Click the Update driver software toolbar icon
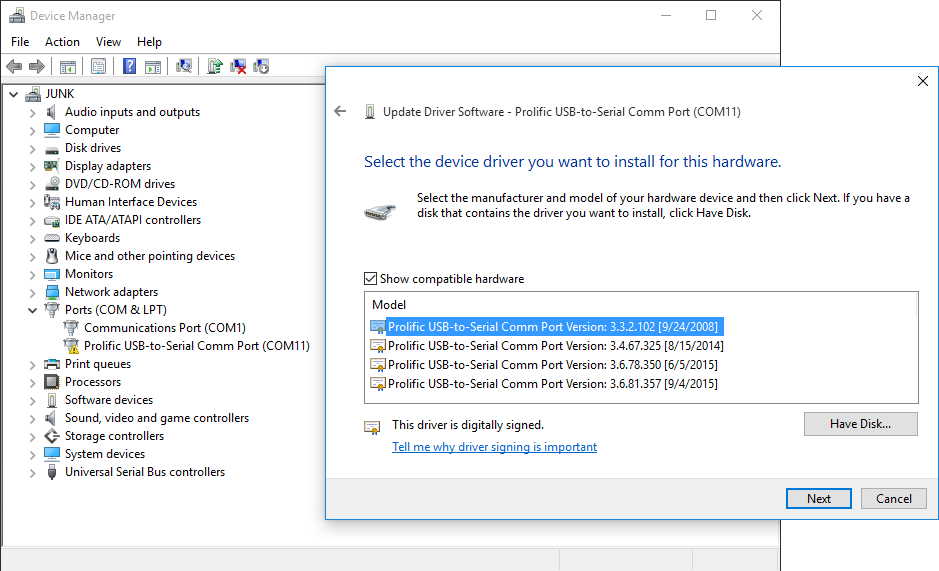 (214, 67)
